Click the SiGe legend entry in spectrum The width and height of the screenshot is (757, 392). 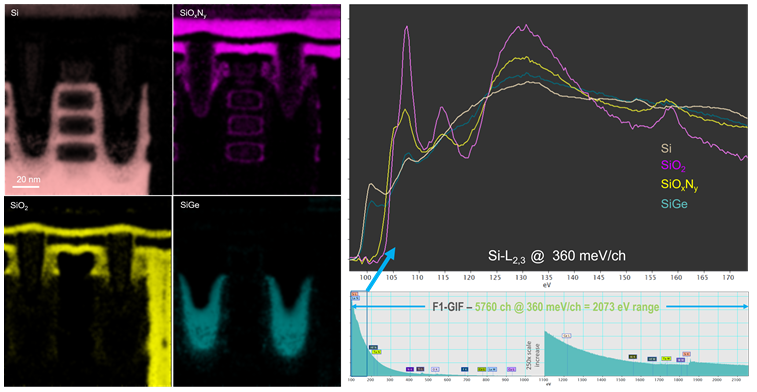[673, 204]
